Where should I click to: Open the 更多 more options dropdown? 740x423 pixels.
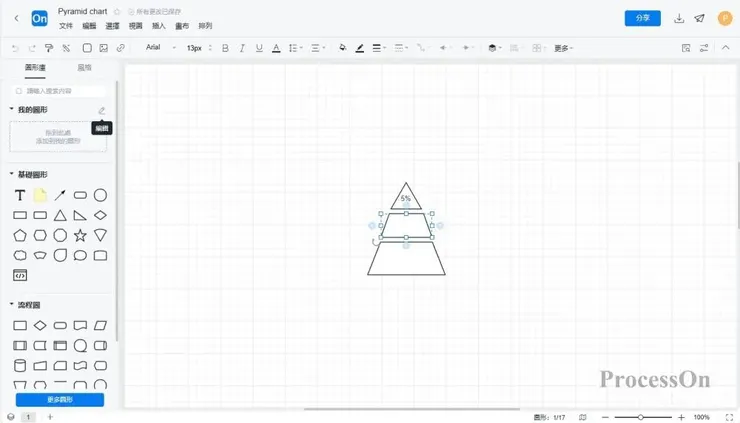[563, 48]
